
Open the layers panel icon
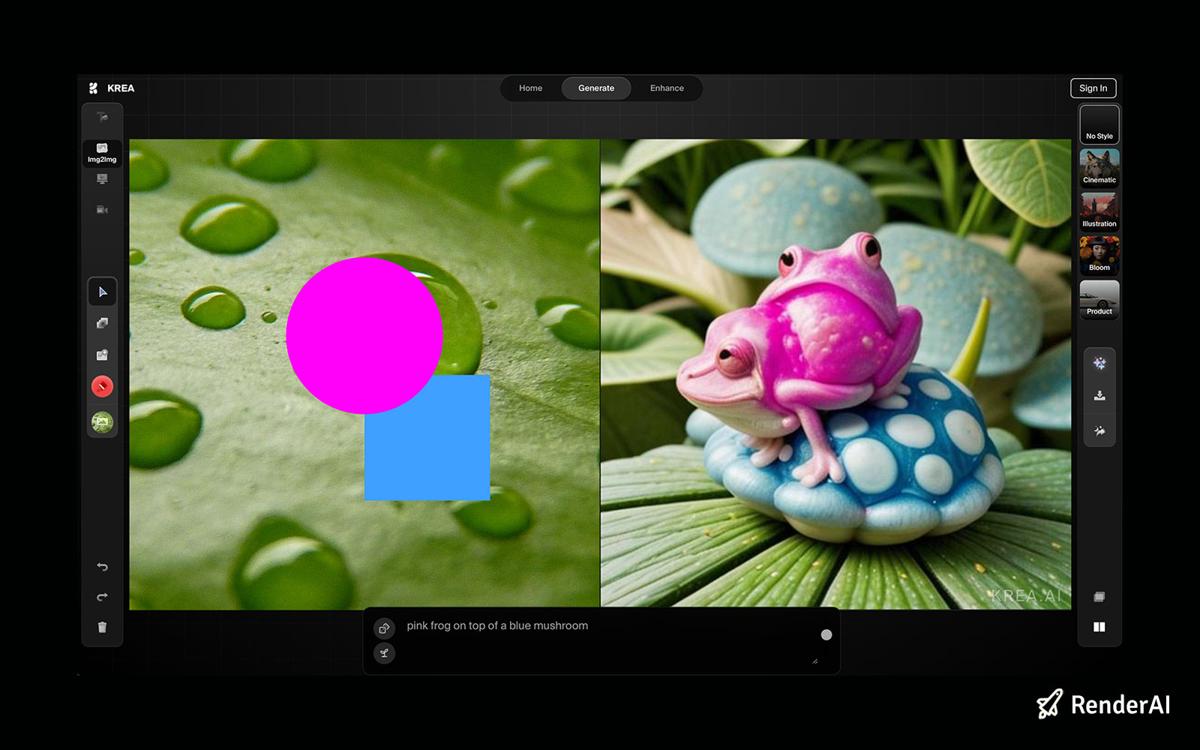[x=1099, y=596]
